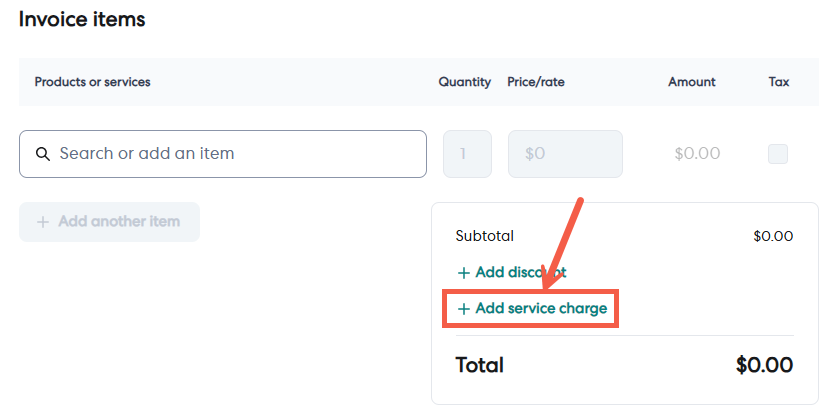This screenshot has width=839, height=420.
Task: Click the plus icon beside Add another item
Action: (x=43, y=222)
